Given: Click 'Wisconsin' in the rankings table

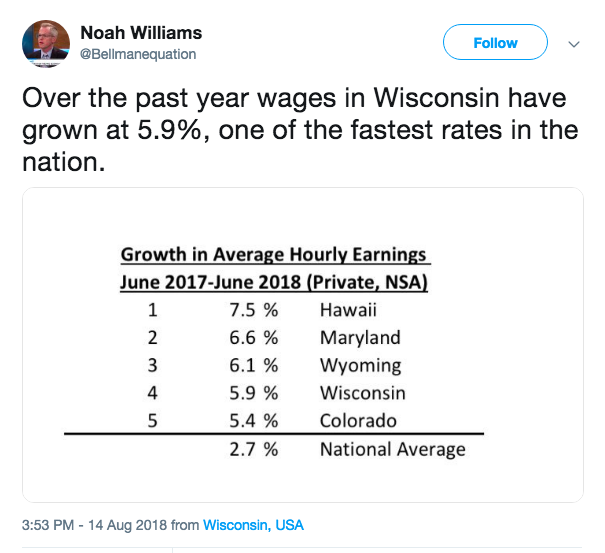Looking at the screenshot, I should click(362, 393).
